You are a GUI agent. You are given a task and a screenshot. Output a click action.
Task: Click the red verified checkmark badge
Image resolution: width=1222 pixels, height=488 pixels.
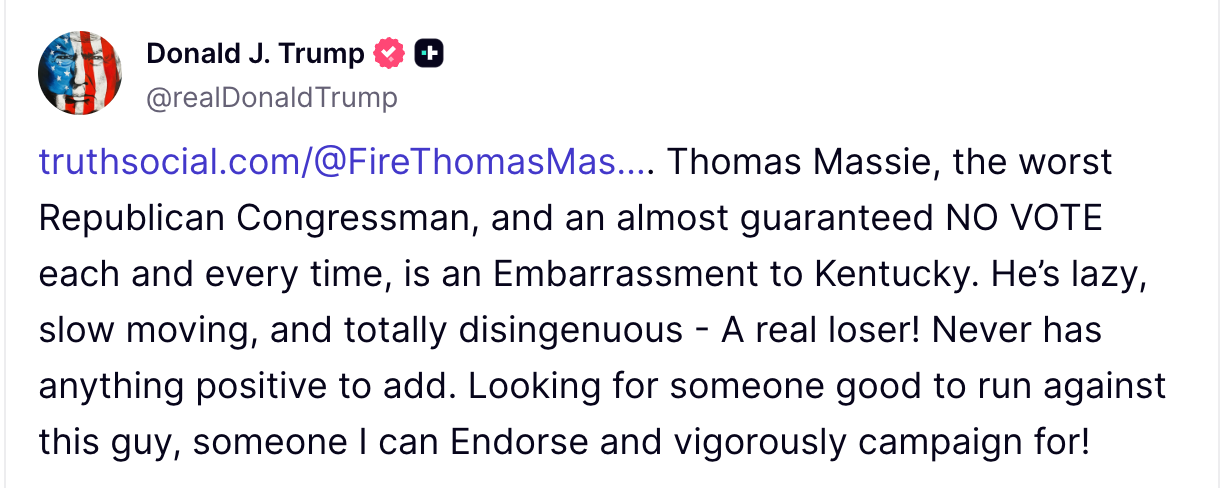tap(388, 53)
